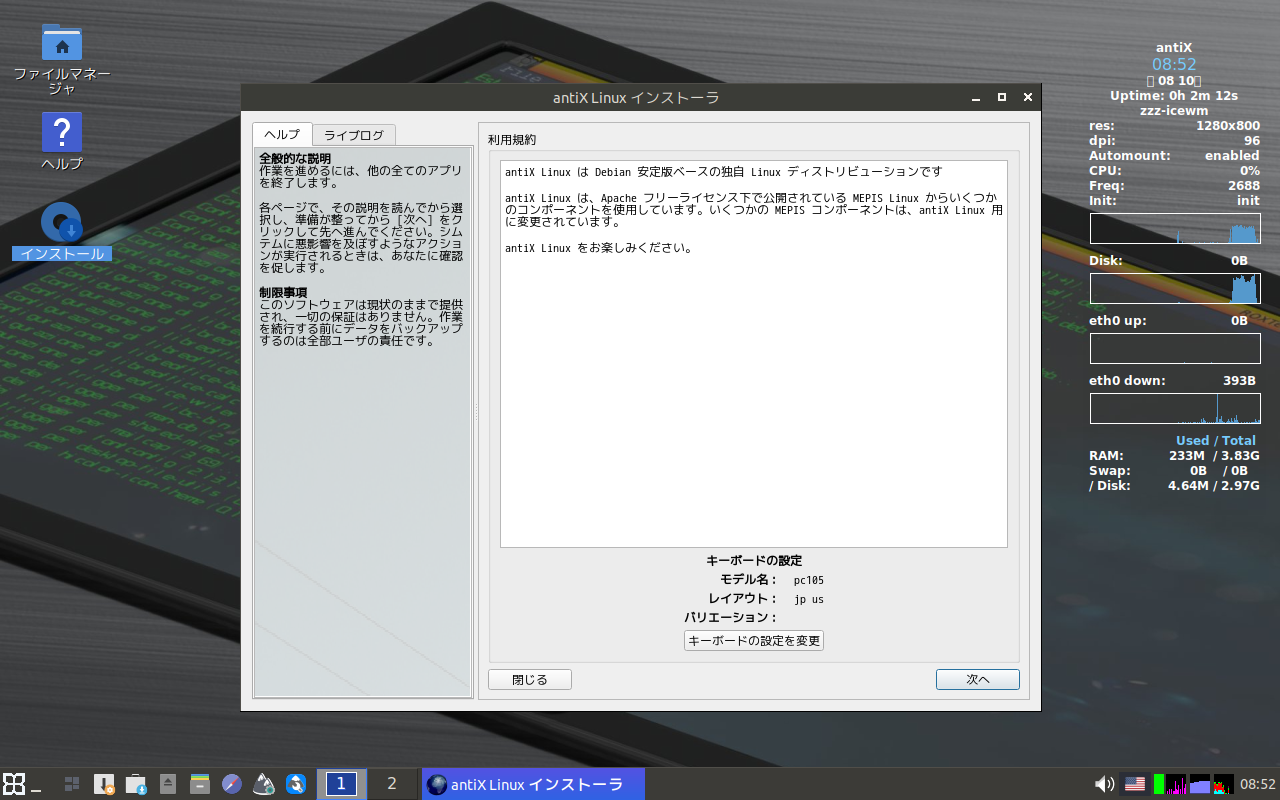Click the splitter handle beside the help panel
This screenshot has height=800, width=1280.
tap(475, 412)
